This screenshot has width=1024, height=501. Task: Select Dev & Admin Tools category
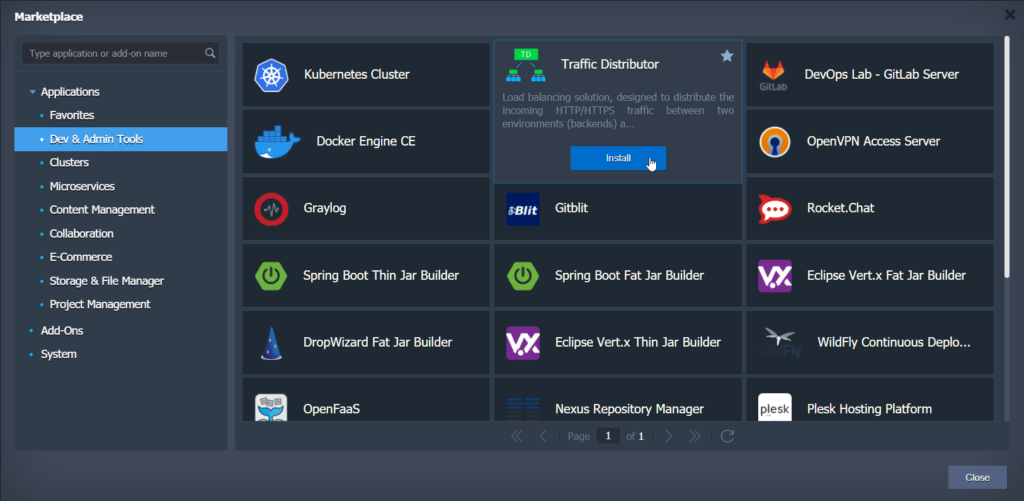pos(121,139)
